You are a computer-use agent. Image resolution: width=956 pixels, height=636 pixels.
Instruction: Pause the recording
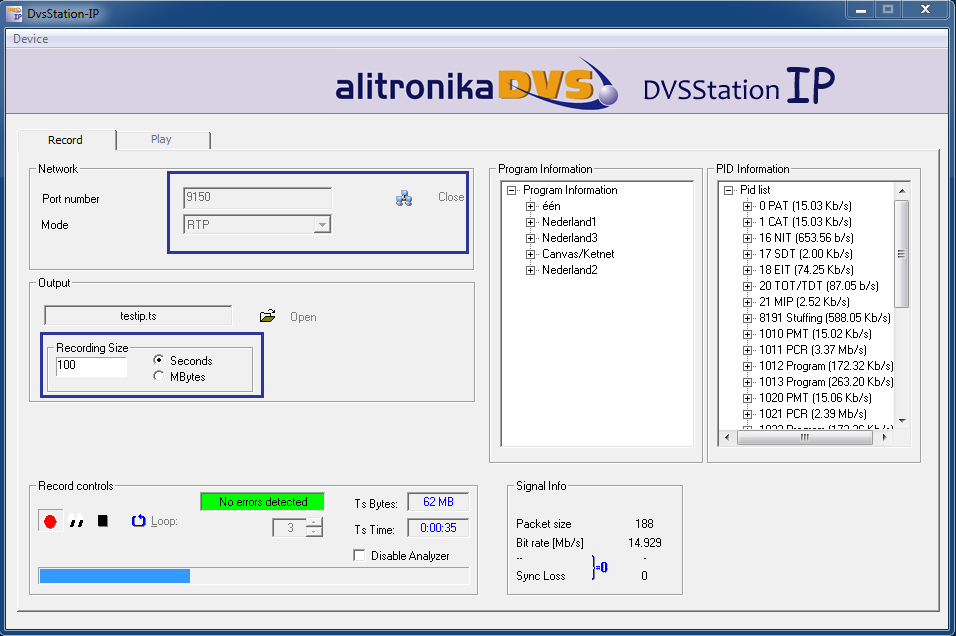click(76, 521)
